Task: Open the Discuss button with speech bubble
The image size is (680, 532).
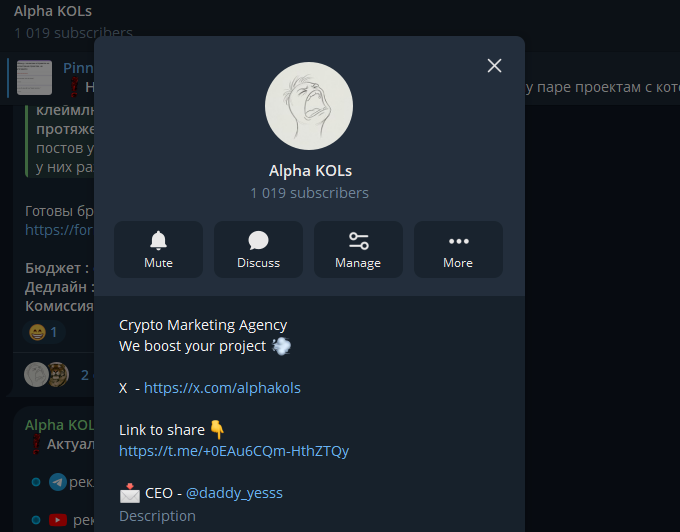Action: click(258, 249)
